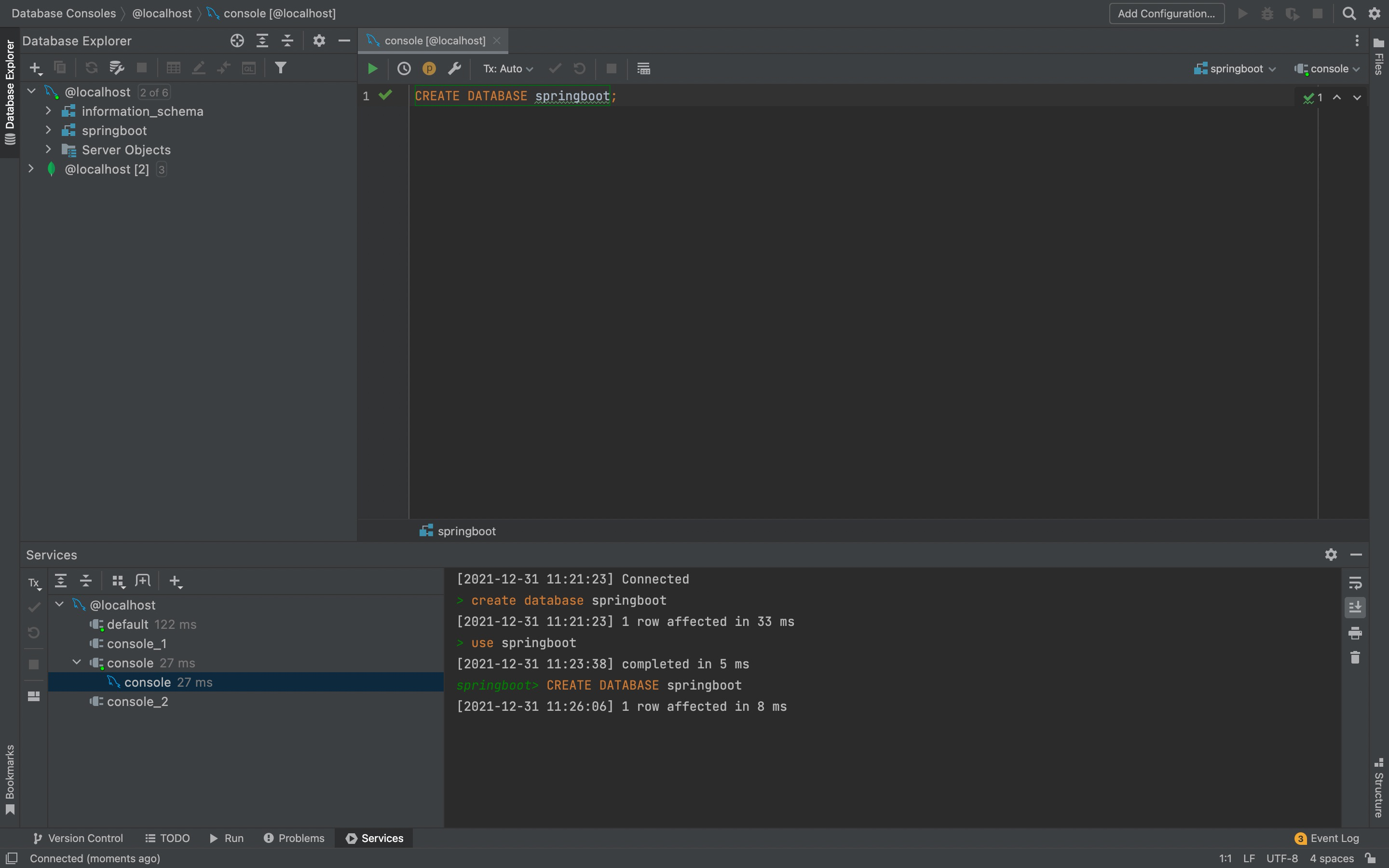
Task: Click the springboot schema switcher
Action: (1235, 68)
